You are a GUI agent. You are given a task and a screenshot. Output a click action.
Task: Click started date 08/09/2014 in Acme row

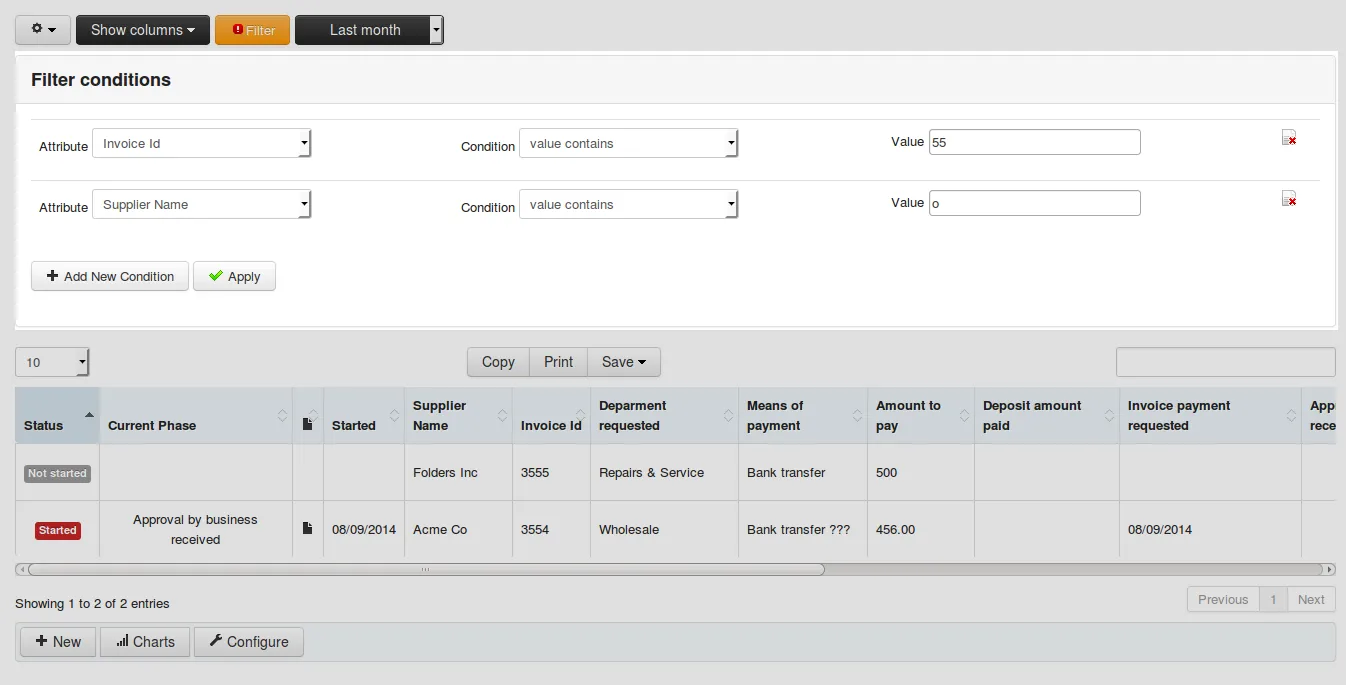[x=364, y=530]
